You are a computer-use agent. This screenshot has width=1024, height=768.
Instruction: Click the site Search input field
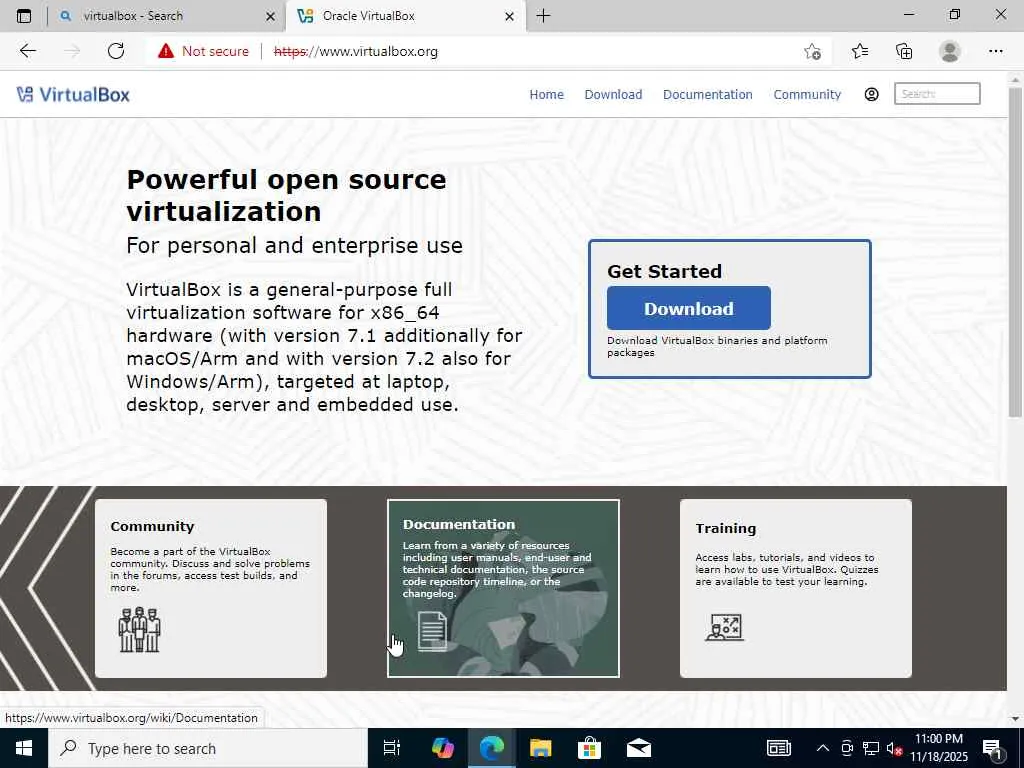click(937, 94)
